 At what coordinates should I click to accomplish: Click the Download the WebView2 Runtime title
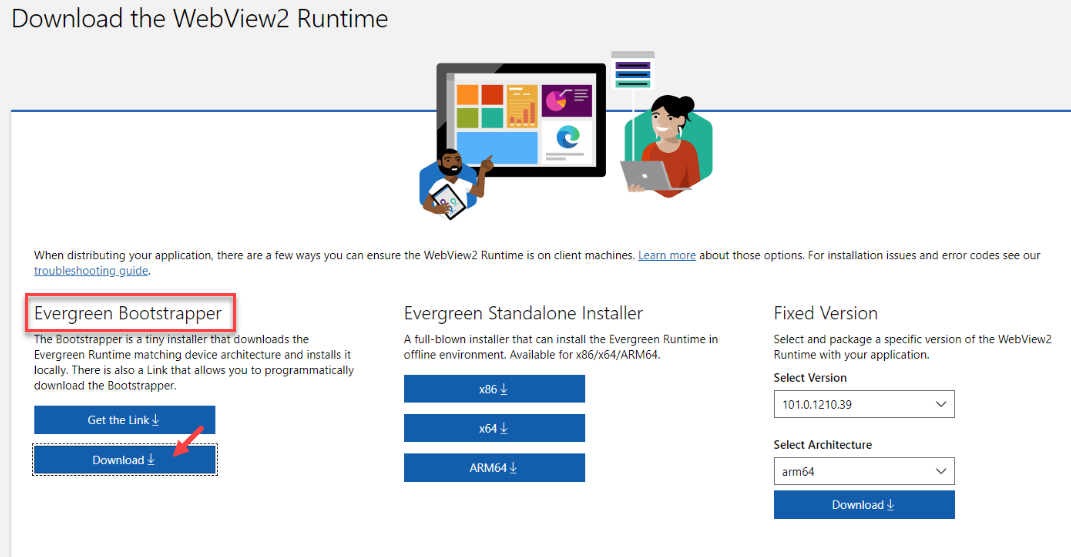(x=200, y=19)
